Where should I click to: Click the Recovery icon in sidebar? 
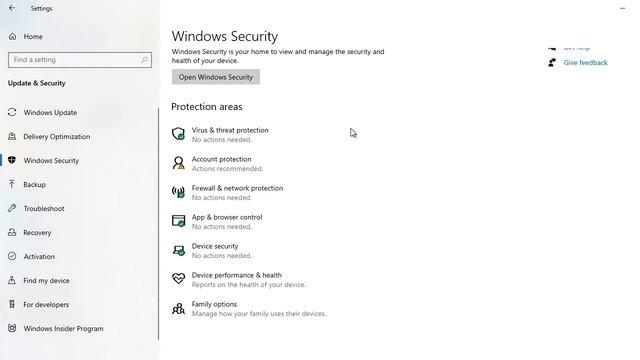pos(12,232)
